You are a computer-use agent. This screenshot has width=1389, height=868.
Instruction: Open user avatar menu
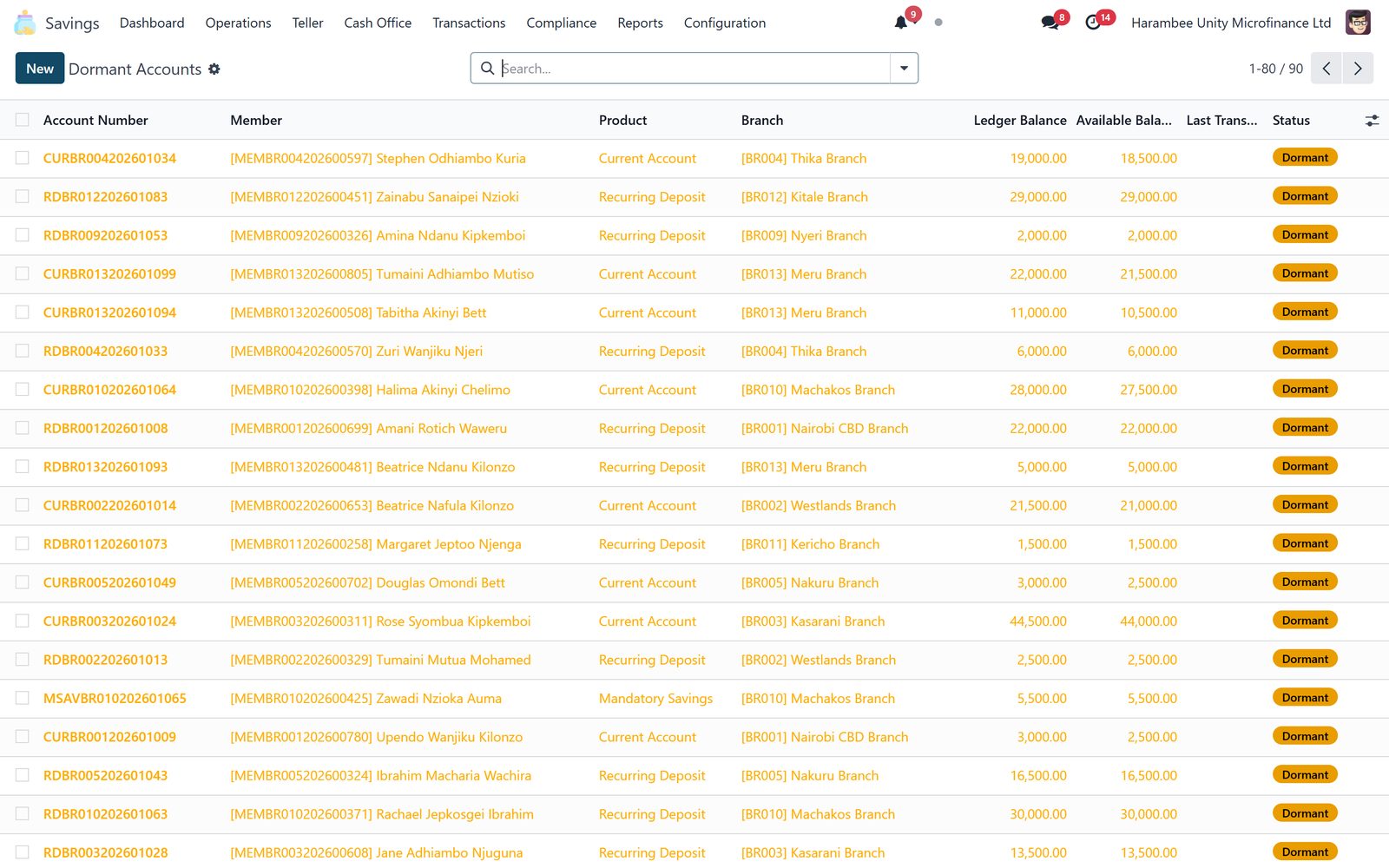(1358, 23)
